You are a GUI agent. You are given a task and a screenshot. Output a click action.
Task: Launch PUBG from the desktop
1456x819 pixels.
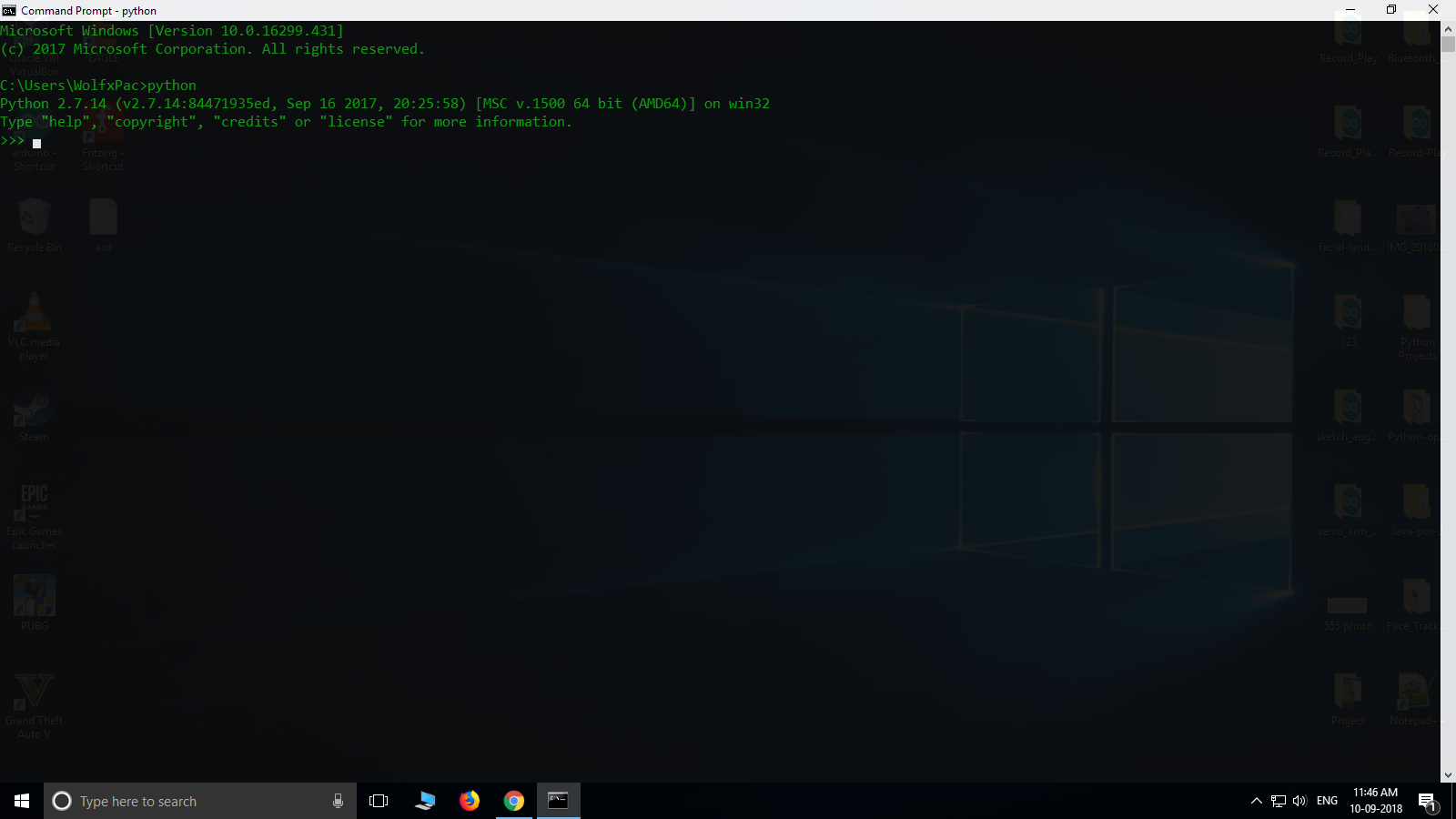[x=34, y=596]
